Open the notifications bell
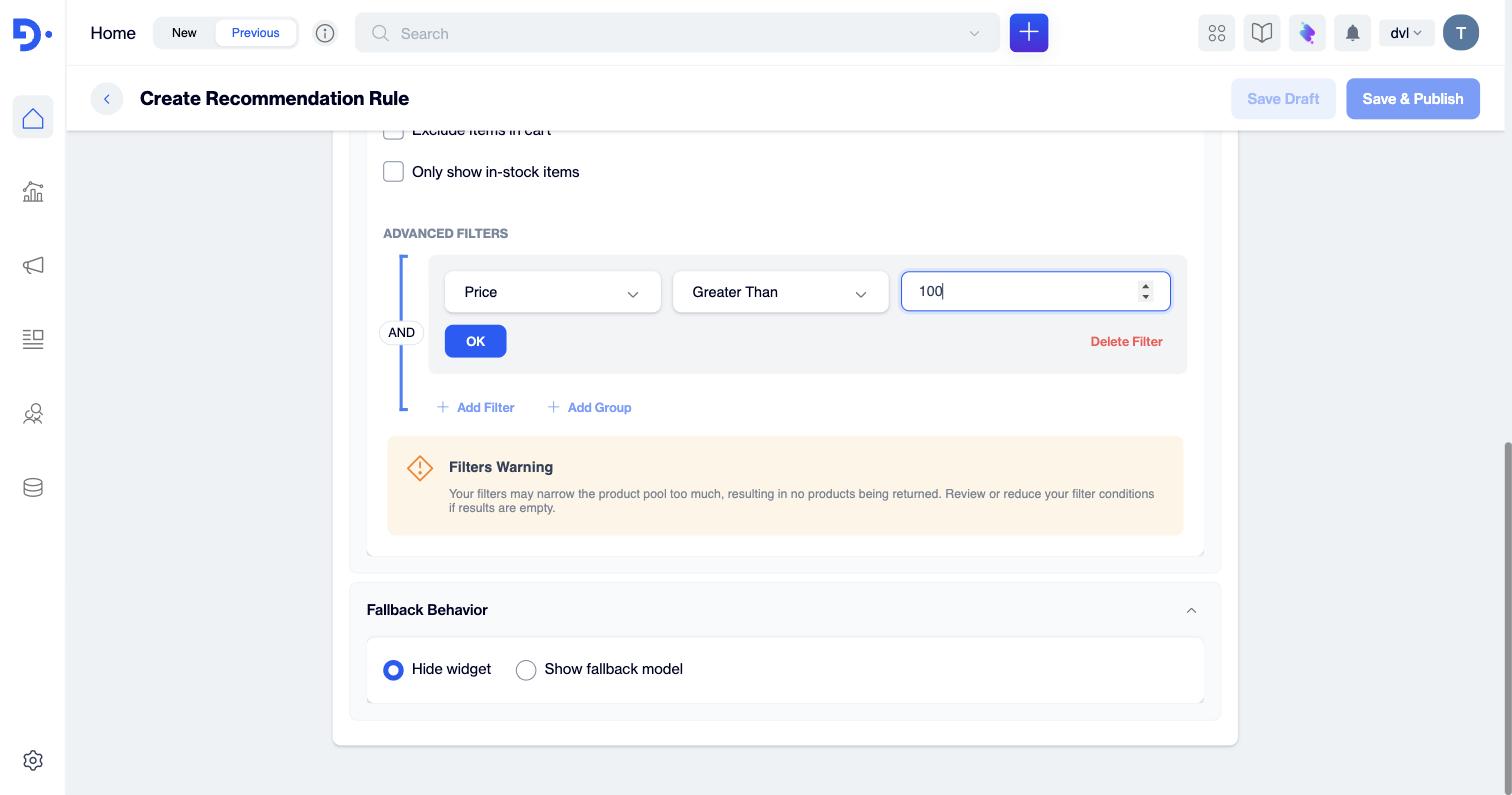Viewport: 1512px width, 795px height. (x=1352, y=33)
